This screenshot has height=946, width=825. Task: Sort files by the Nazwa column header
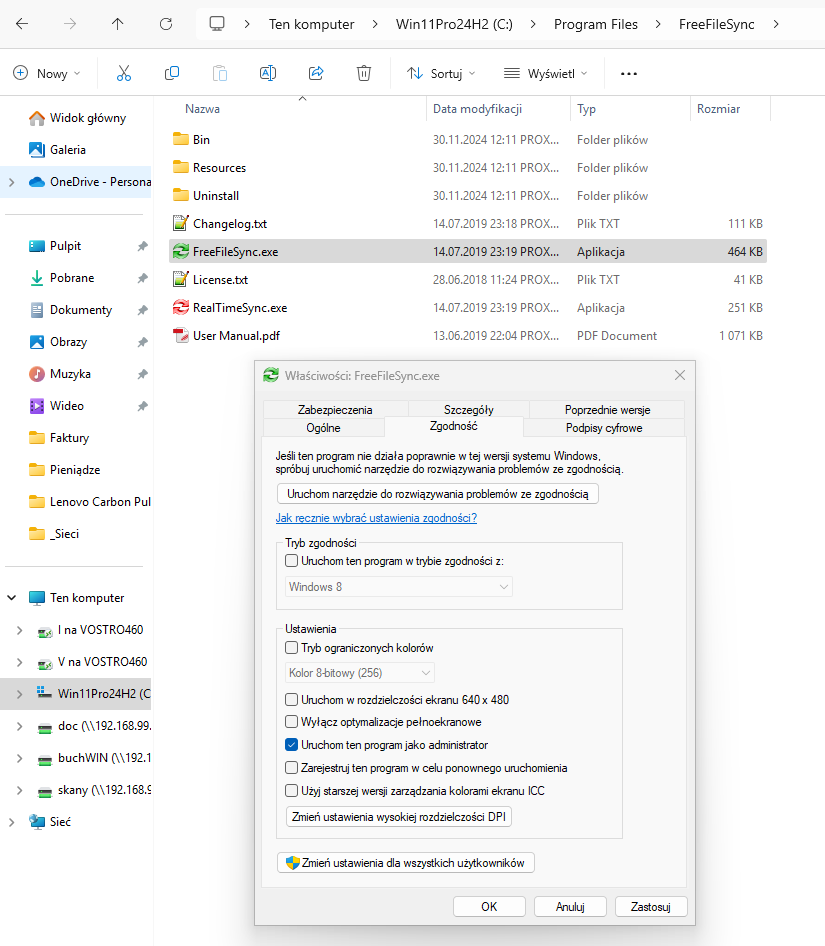coord(202,109)
